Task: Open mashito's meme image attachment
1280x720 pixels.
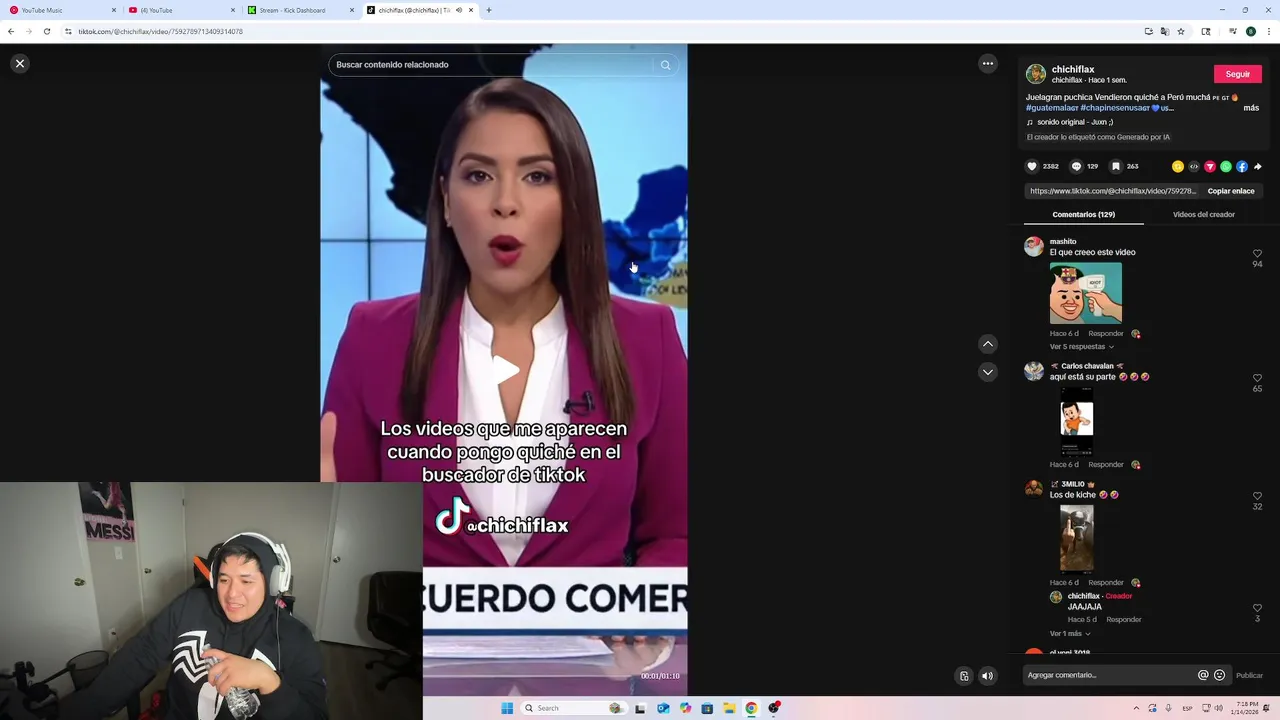Action: pos(1086,293)
